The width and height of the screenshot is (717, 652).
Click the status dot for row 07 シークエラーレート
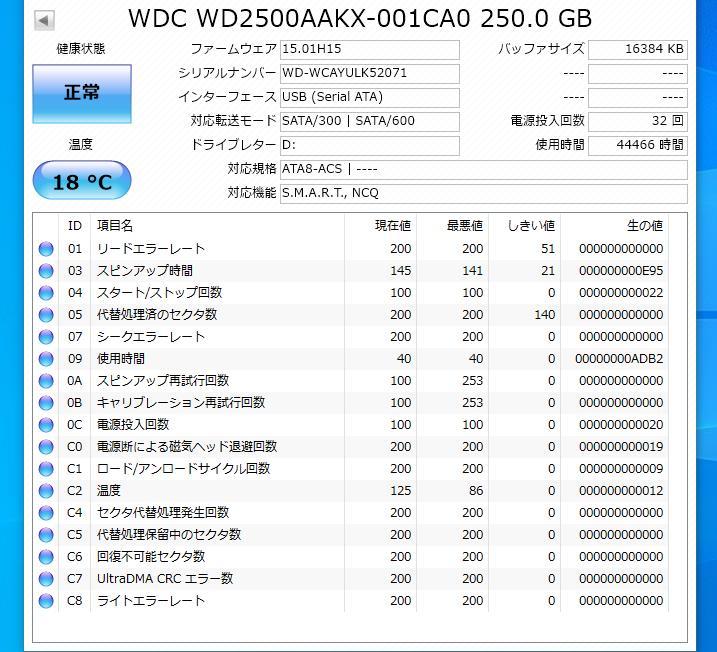(46, 337)
